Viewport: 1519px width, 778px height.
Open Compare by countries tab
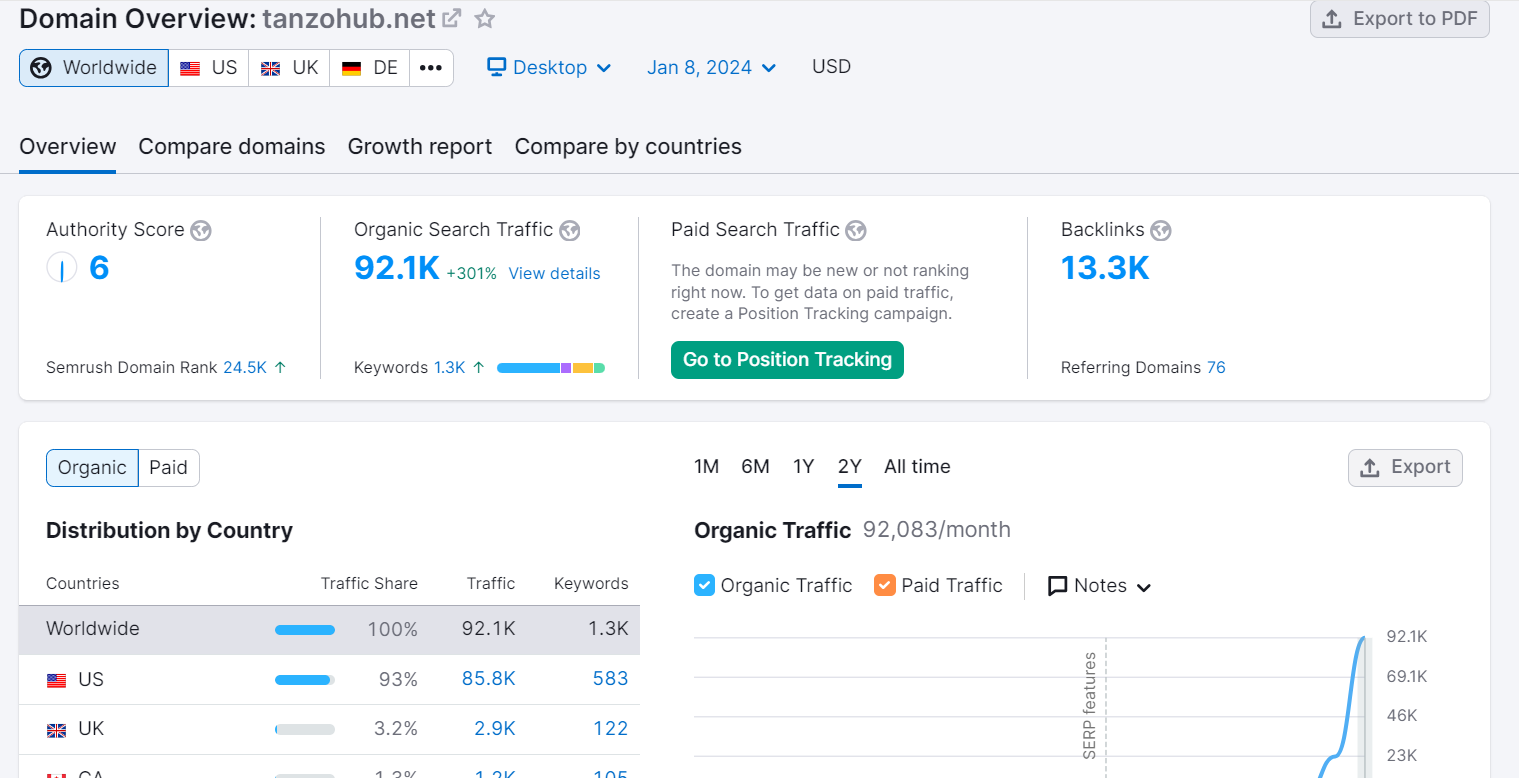[628, 146]
